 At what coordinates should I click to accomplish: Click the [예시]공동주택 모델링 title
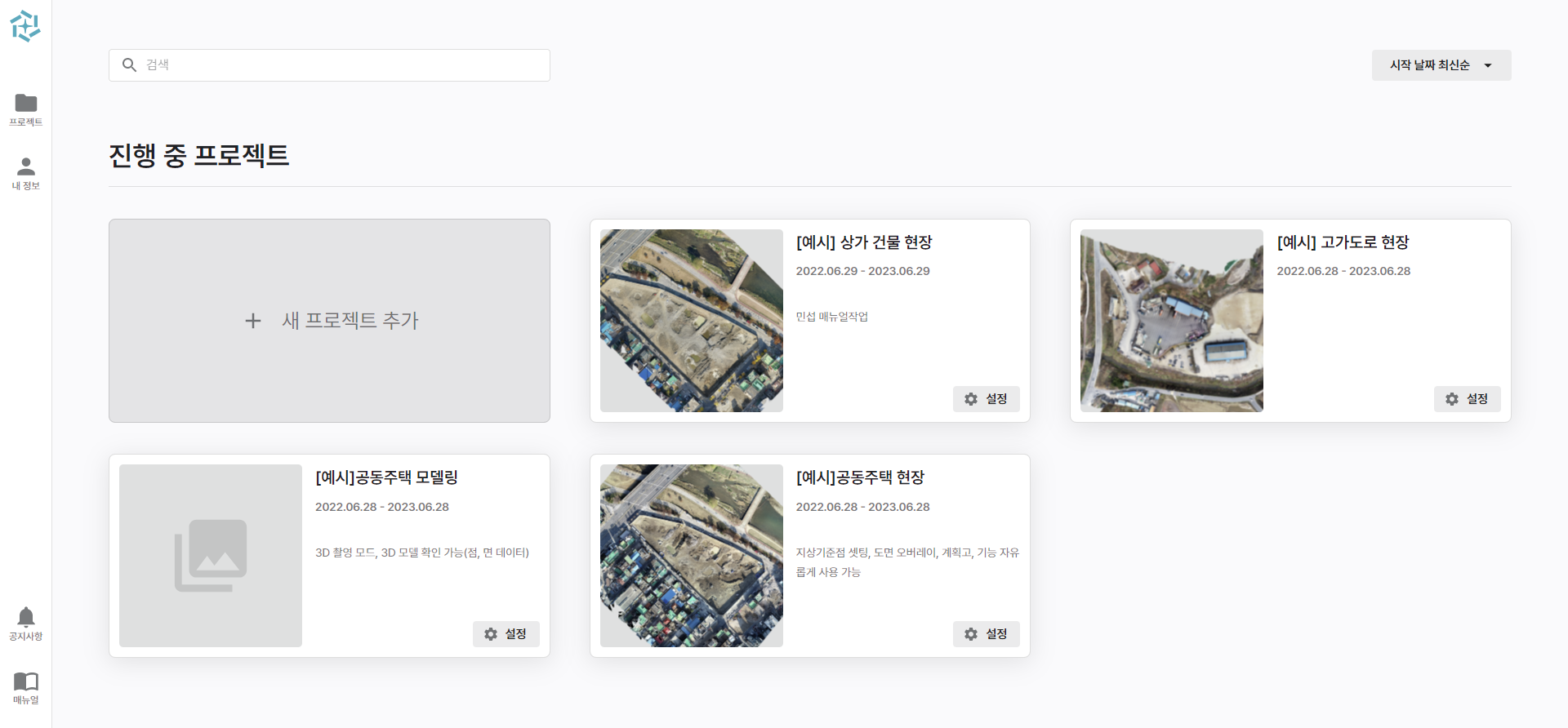point(386,477)
